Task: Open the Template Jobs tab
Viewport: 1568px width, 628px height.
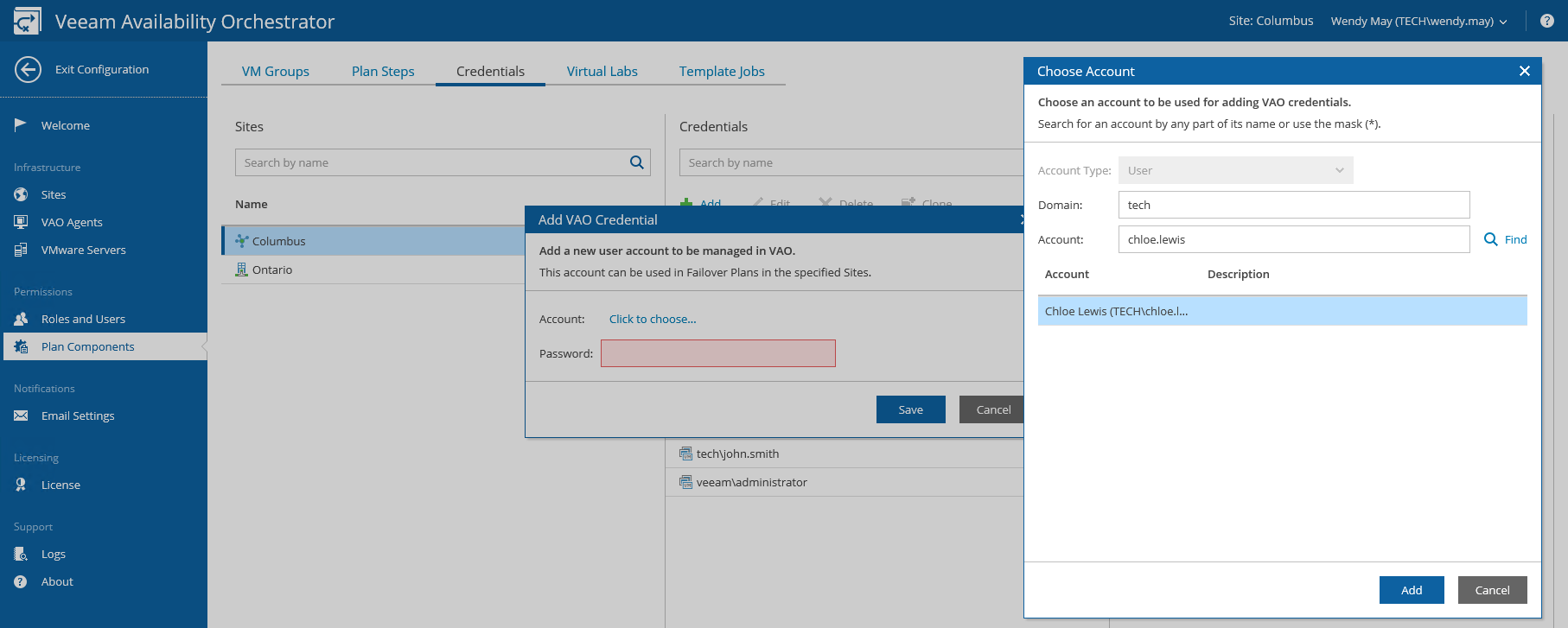Action: tap(722, 71)
